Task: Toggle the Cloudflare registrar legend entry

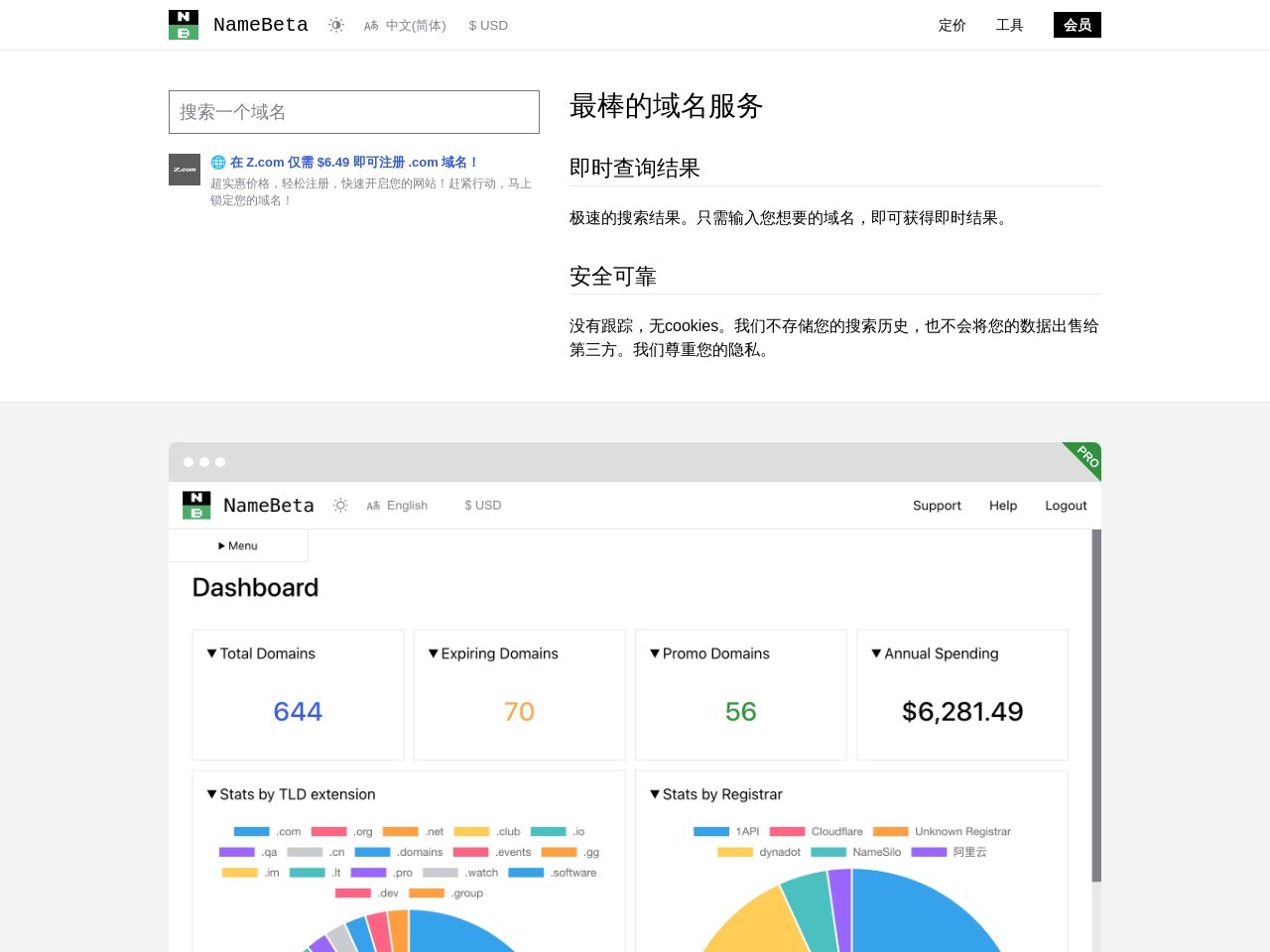Action: click(817, 831)
